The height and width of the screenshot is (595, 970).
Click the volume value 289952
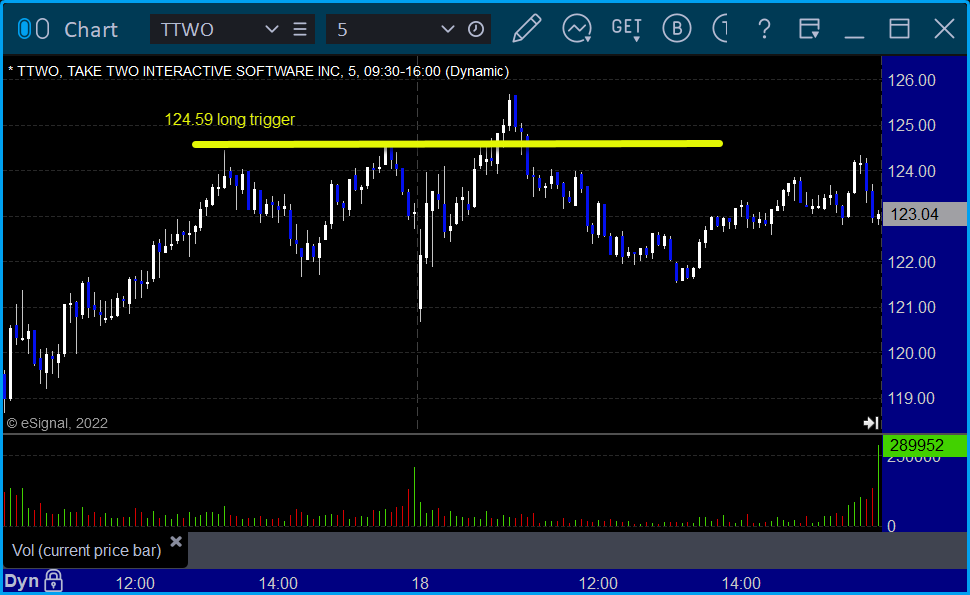click(924, 445)
